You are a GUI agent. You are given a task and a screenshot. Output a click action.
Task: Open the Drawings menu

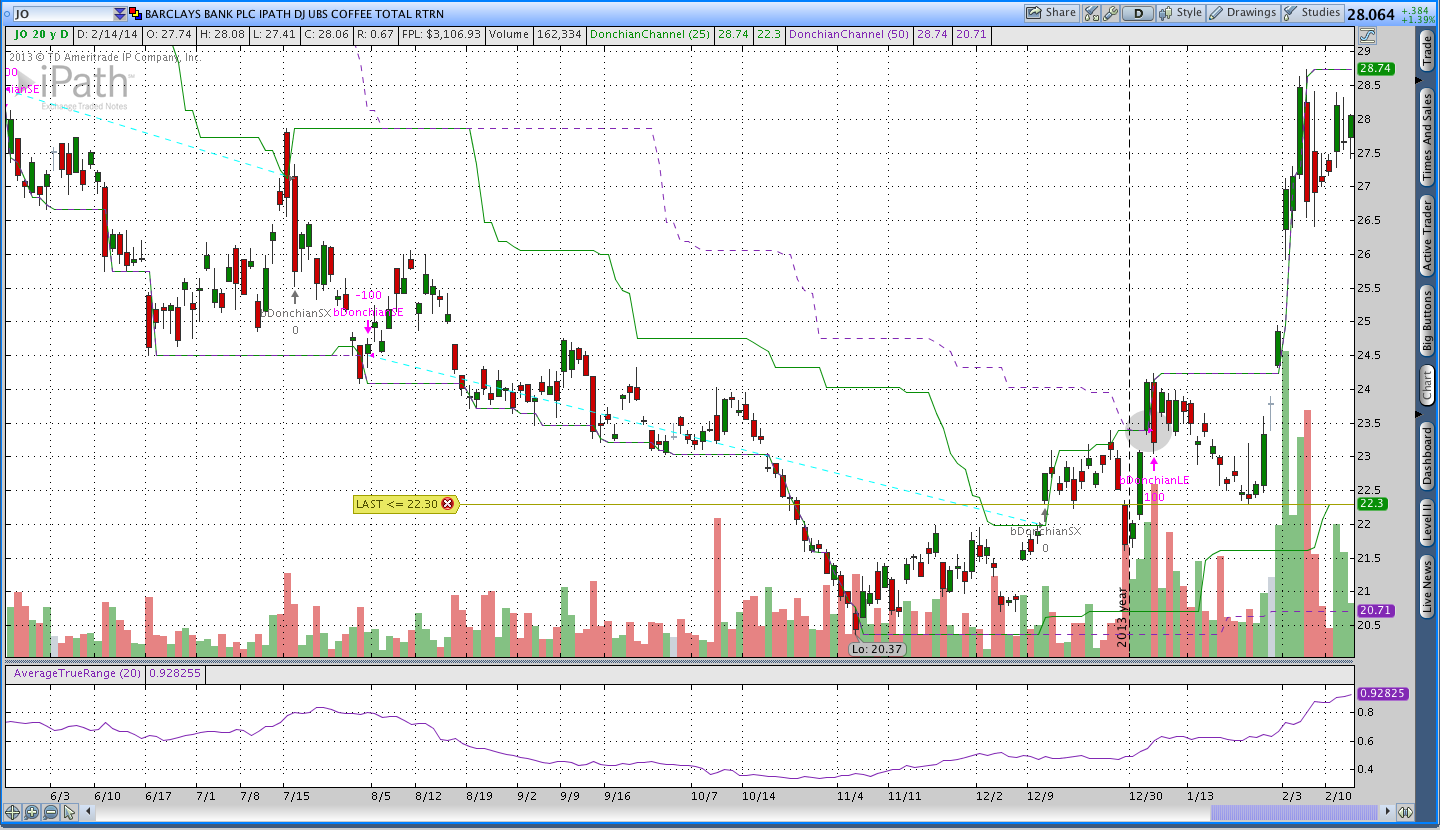1244,13
